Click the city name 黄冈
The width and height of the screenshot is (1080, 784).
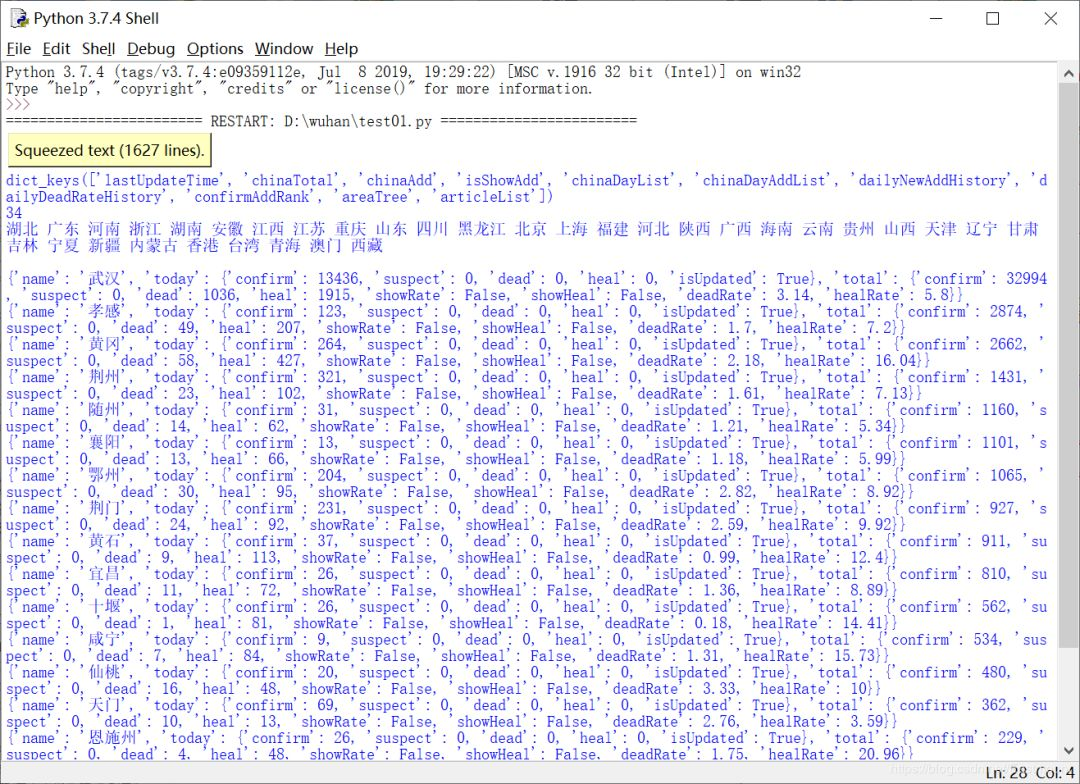click(104, 344)
